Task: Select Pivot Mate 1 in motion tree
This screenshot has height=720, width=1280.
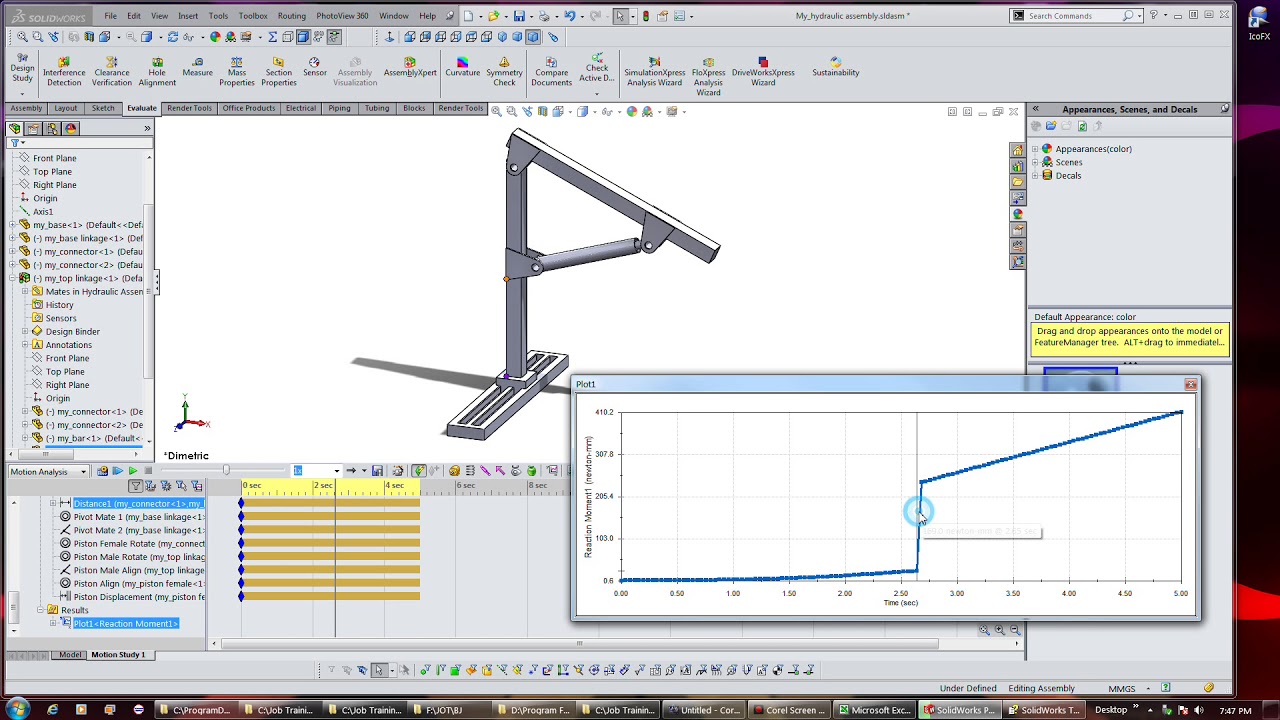Action: pos(132,517)
